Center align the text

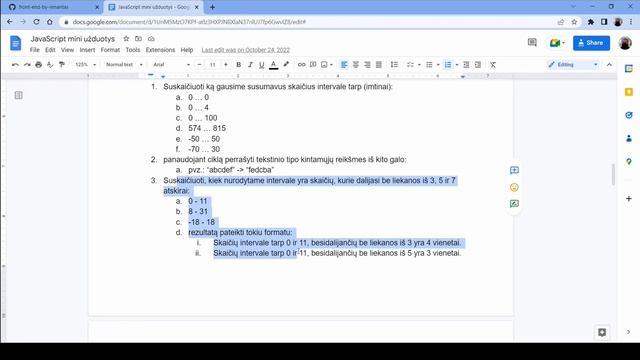pyautogui.click(x=356, y=64)
